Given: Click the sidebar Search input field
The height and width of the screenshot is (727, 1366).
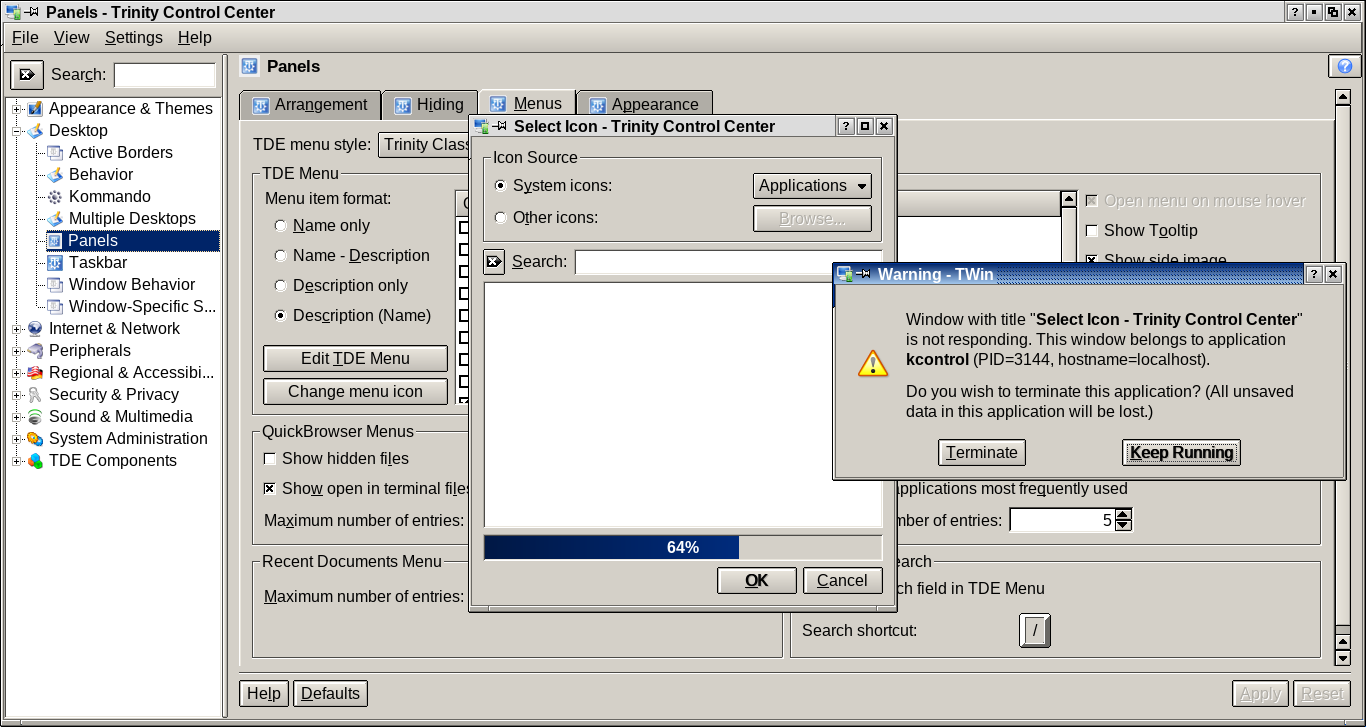Looking at the screenshot, I should pyautogui.click(x=165, y=75).
